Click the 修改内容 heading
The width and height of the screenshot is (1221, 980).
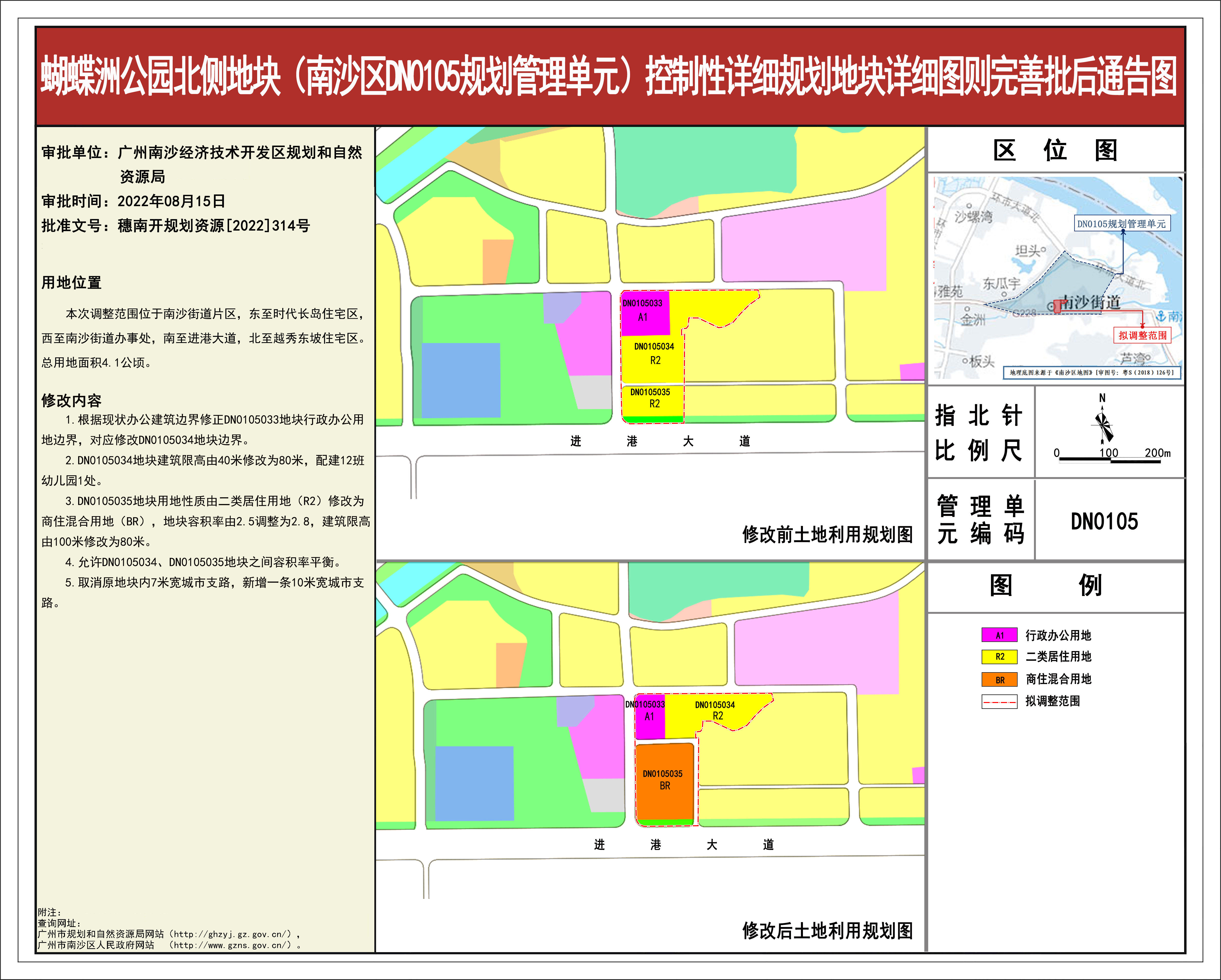[71, 401]
